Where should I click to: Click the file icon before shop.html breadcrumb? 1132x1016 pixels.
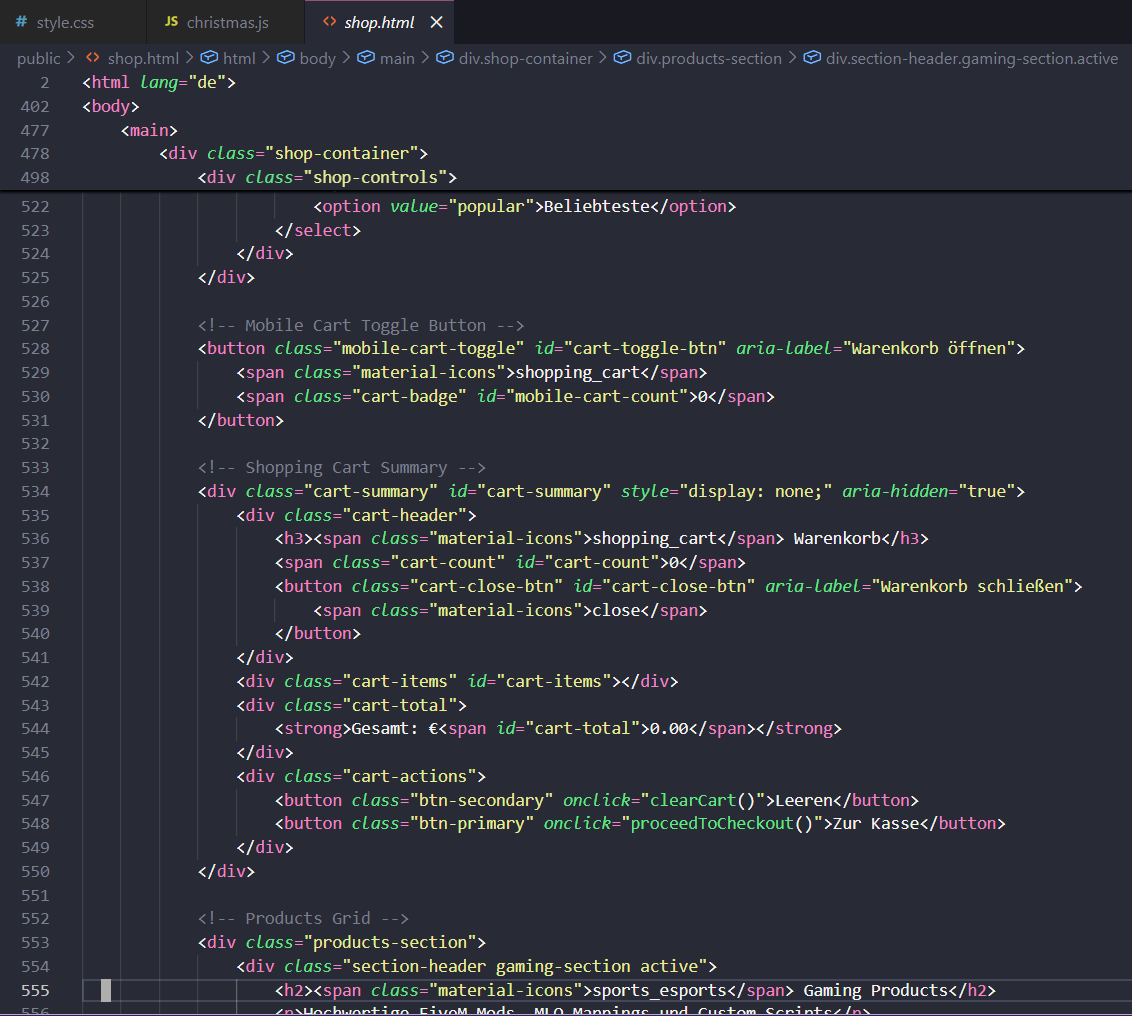click(x=93, y=58)
